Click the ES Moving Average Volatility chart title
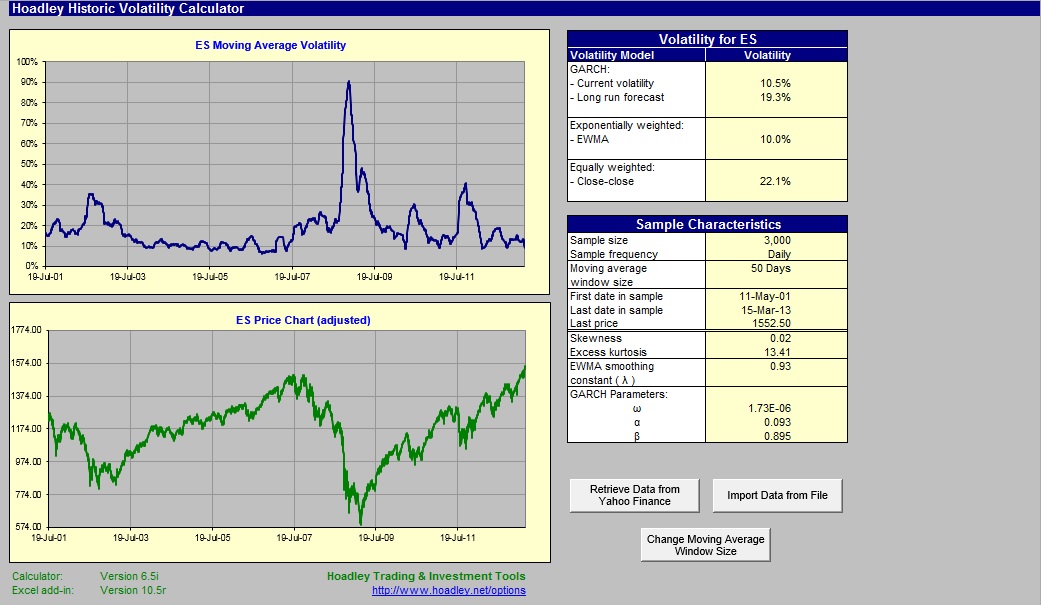 click(x=270, y=45)
